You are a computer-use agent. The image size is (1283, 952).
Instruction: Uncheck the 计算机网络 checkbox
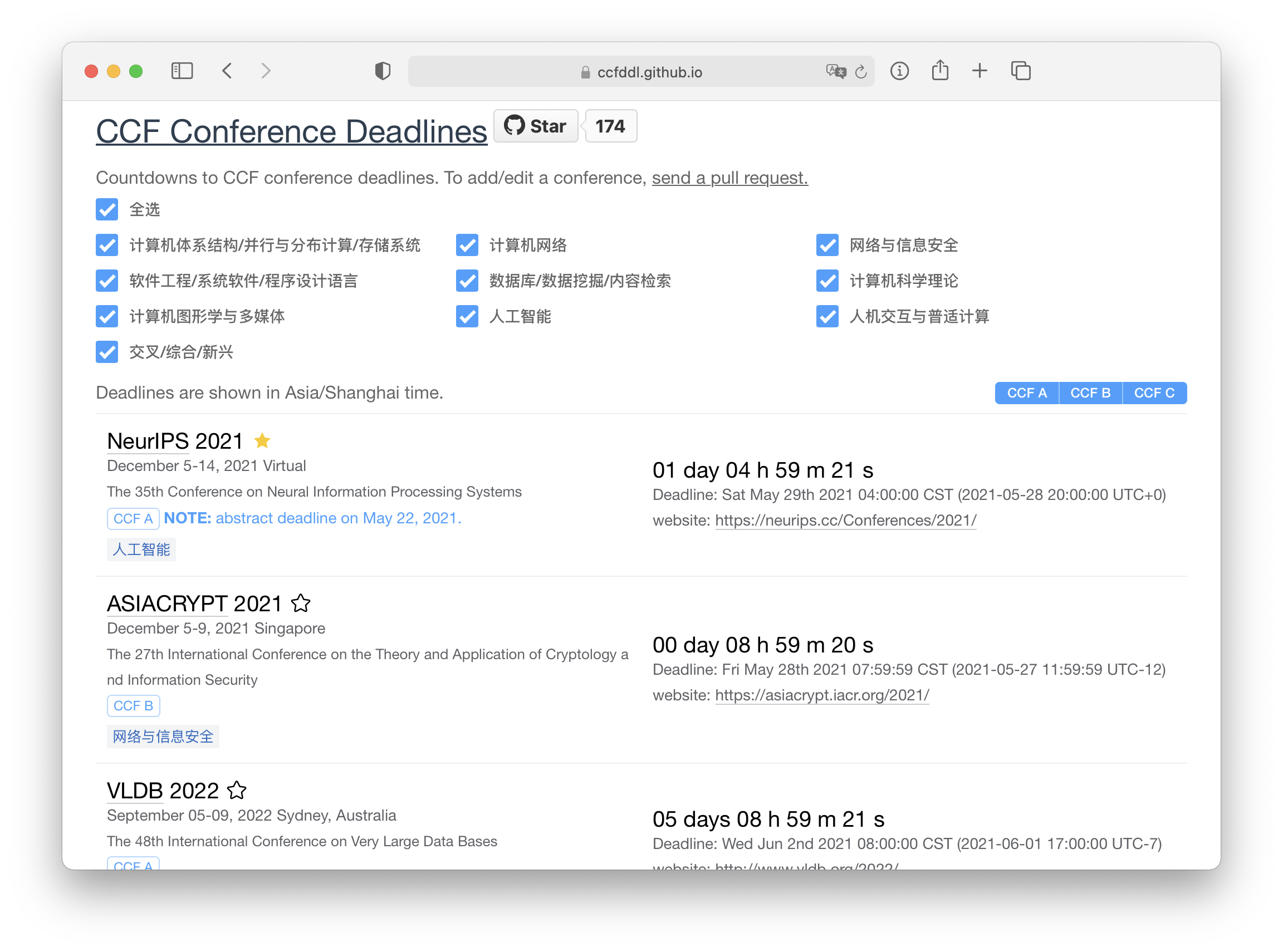467,245
